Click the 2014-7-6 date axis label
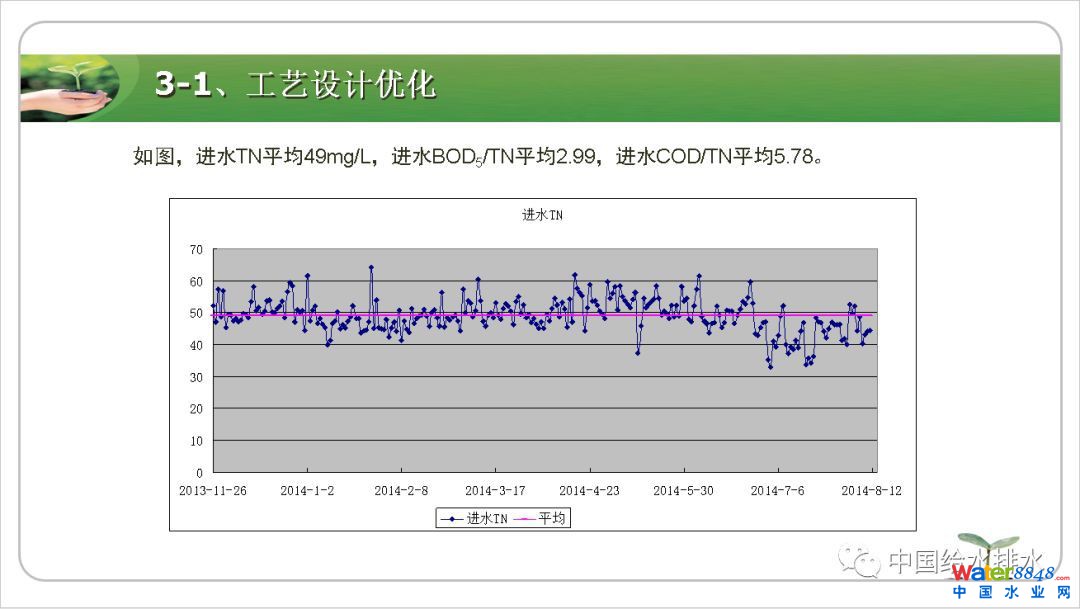 pos(777,490)
